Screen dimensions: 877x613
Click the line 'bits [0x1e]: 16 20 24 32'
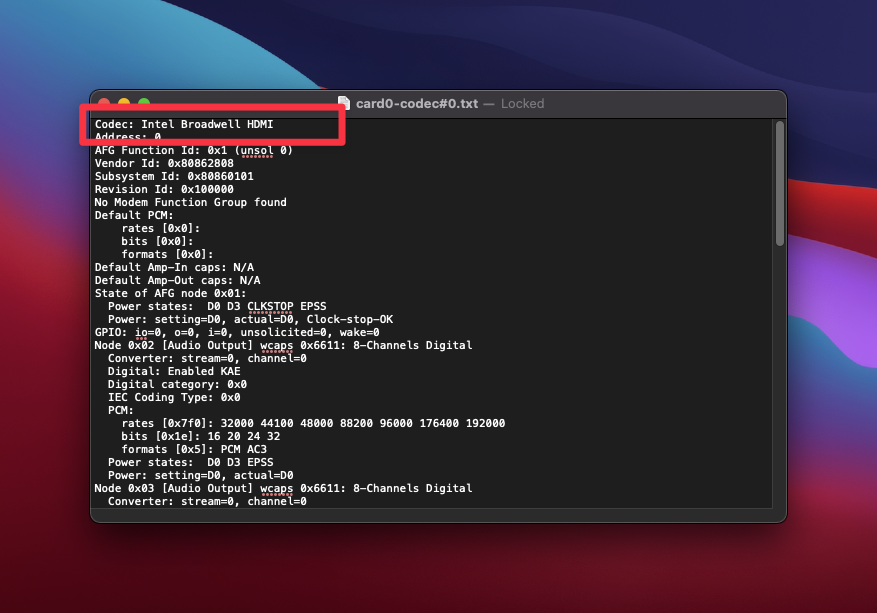[201, 436]
